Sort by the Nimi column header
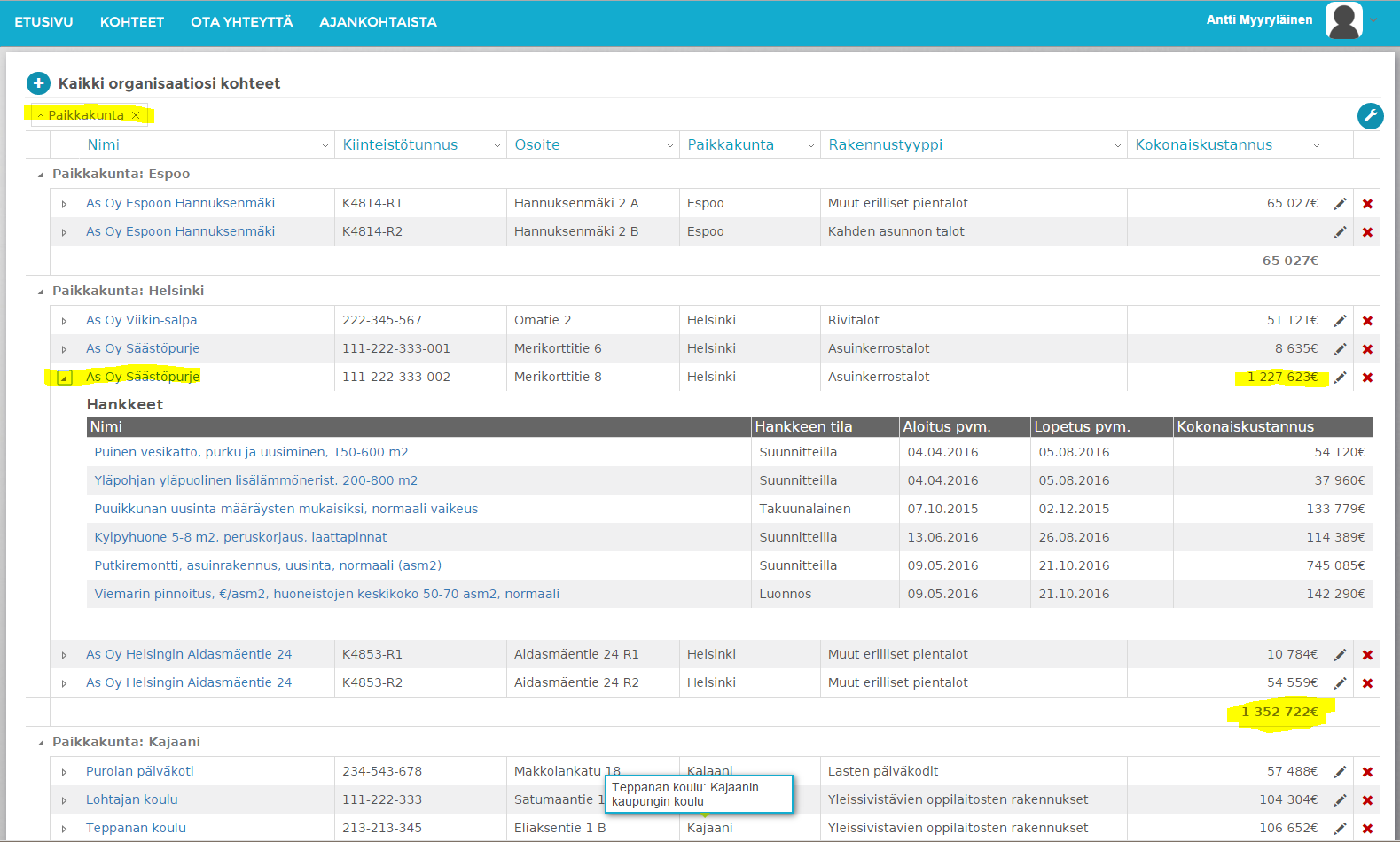The width and height of the screenshot is (1400, 842). coord(104,144)
